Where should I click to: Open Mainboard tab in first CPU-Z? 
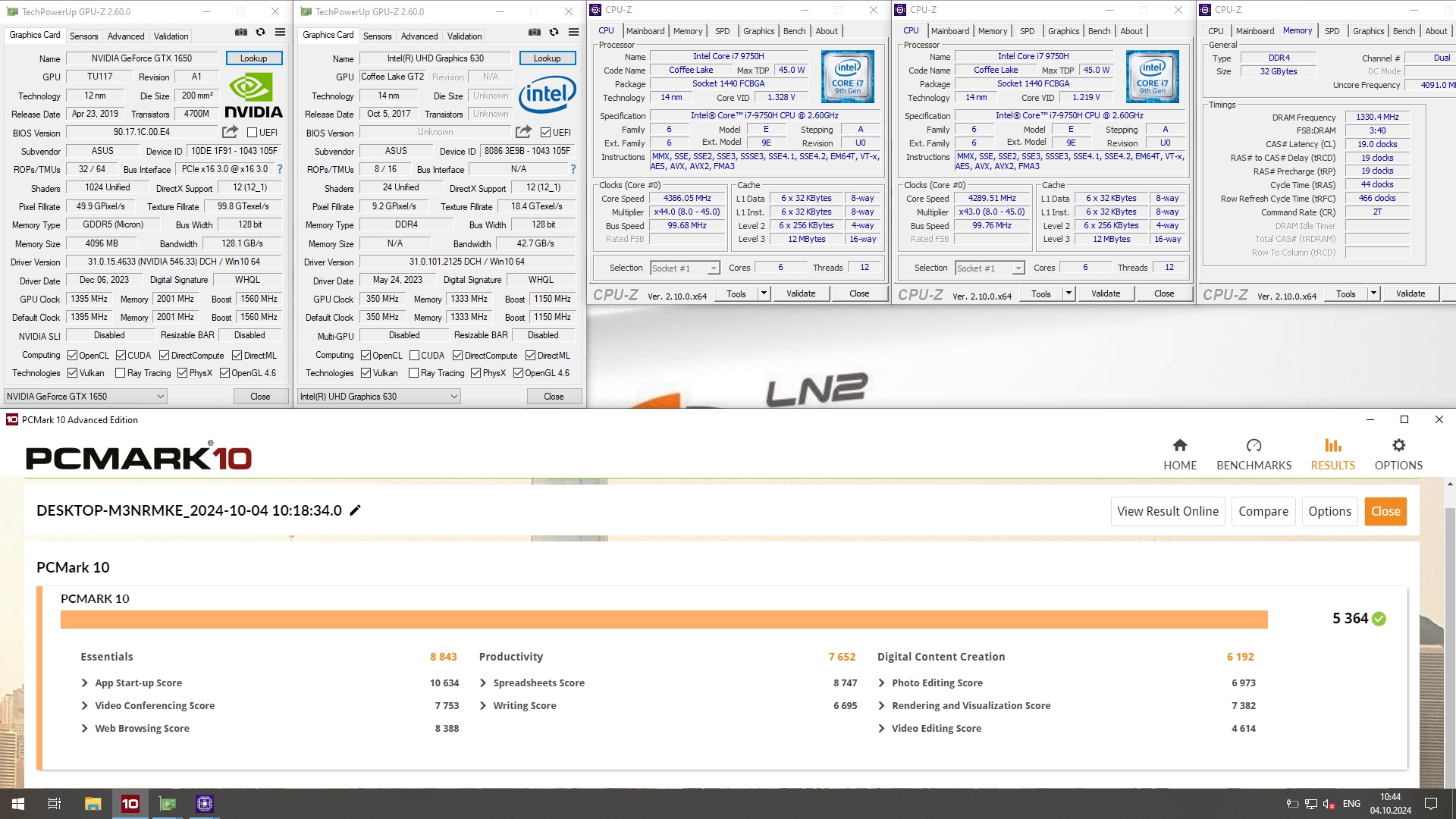click(x=645, y=31)
